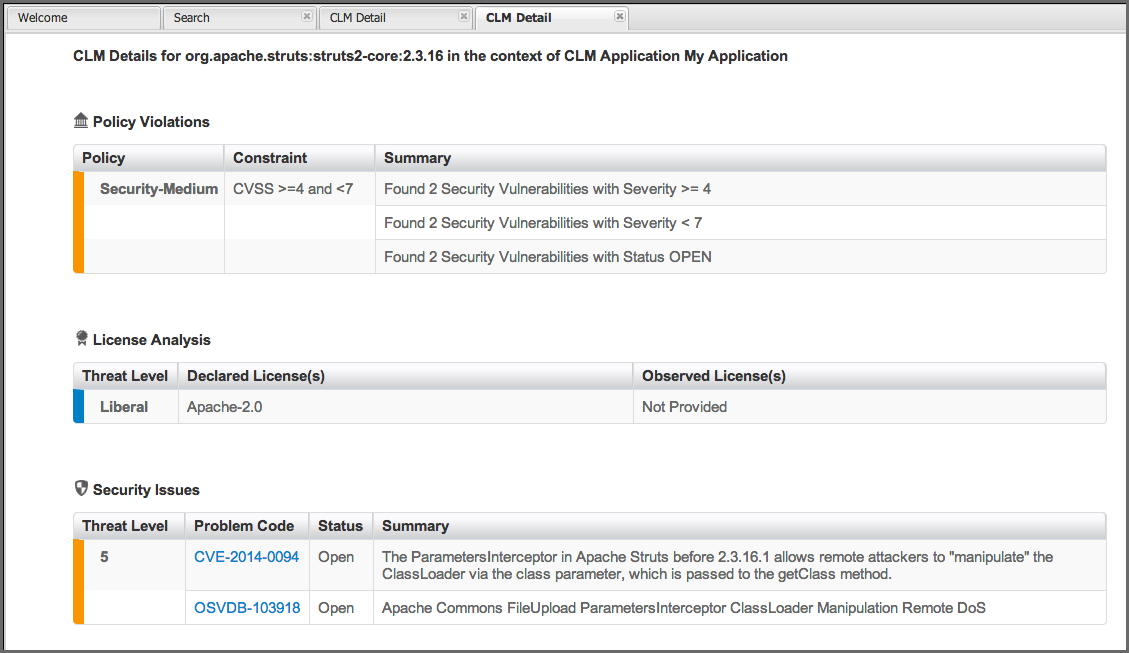Viewport: 1129px width, 653px height.
Task: Open the OSVDB-103918 issue link
Action: coord(248,607)
